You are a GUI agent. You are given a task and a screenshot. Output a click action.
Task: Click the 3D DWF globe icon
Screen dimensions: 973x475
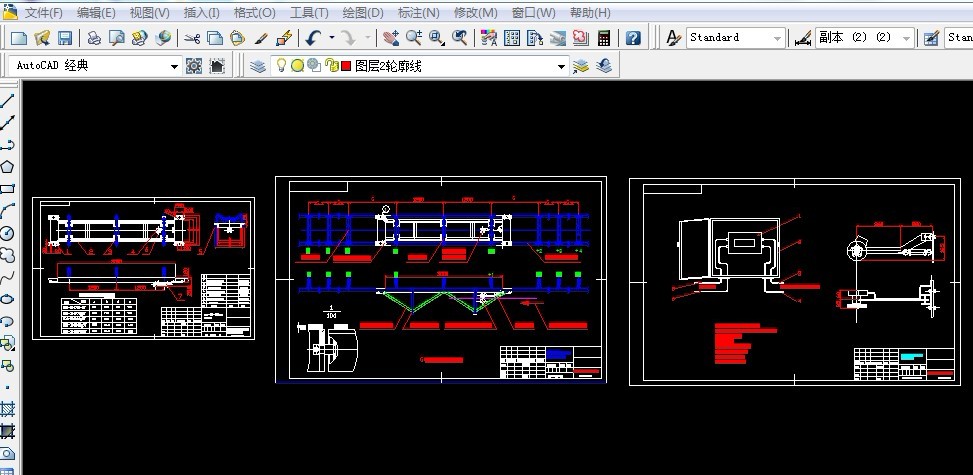pos(163,38)
